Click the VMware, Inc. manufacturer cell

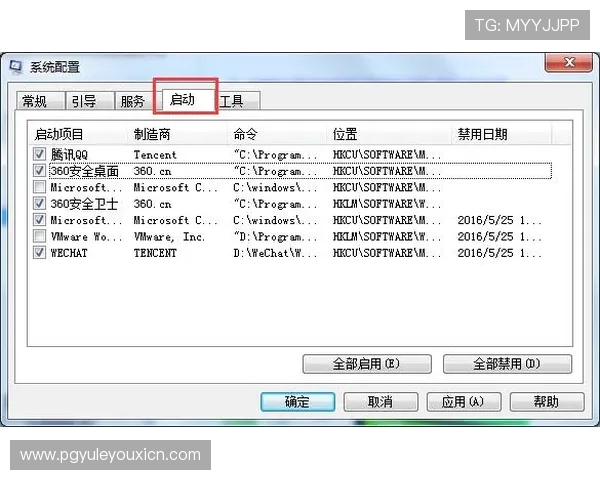tap(169, 237)
